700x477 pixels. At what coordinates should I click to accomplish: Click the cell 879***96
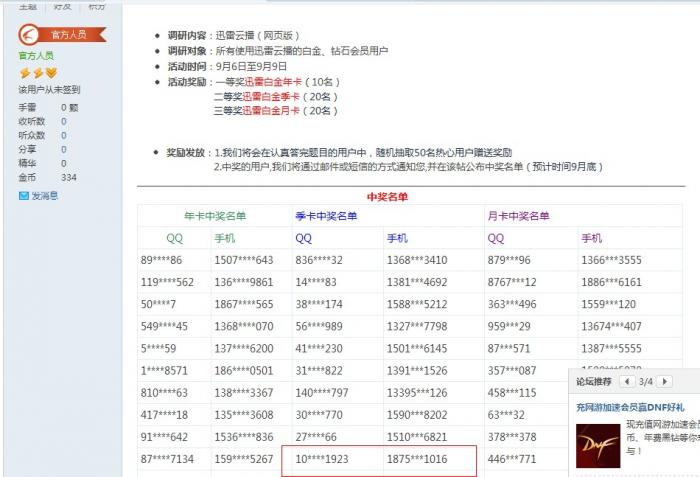tap(509, 260)
